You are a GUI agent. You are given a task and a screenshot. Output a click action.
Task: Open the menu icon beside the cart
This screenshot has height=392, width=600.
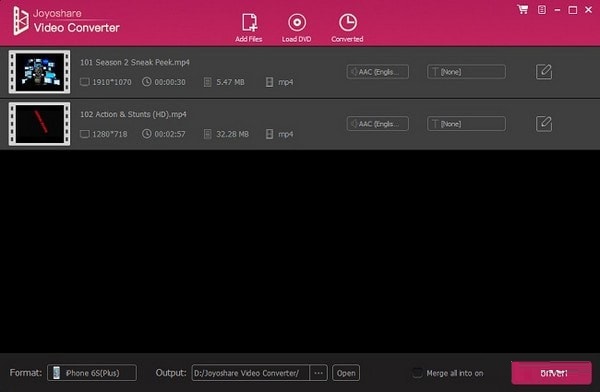542,10
